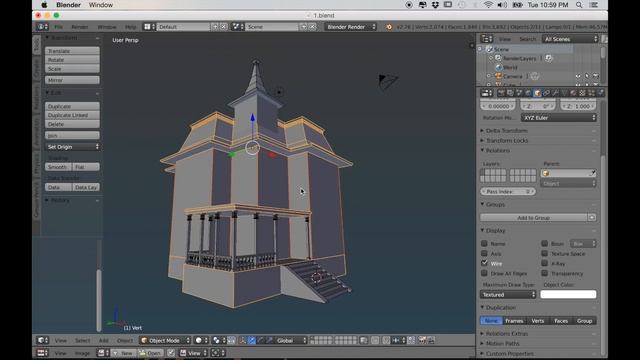Enable the Axis display checkbox
The height and width of the screenshot is (360, 640).
point(484,253)
